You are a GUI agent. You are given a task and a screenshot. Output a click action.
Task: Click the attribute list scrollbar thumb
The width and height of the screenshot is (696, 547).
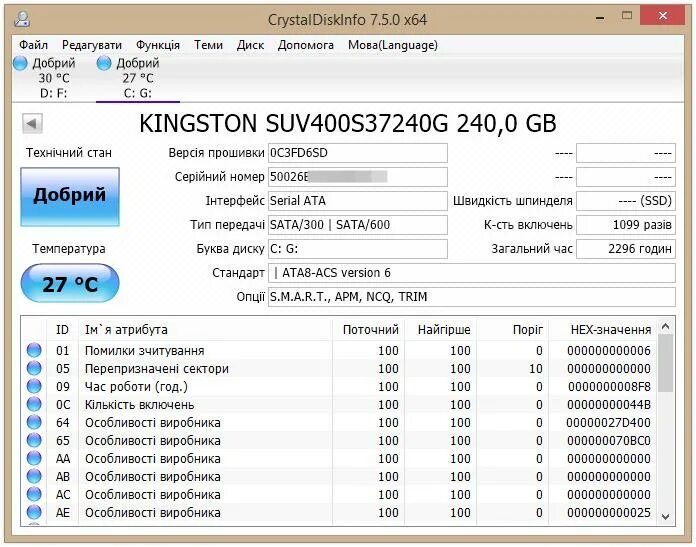[x=665, y=363]
